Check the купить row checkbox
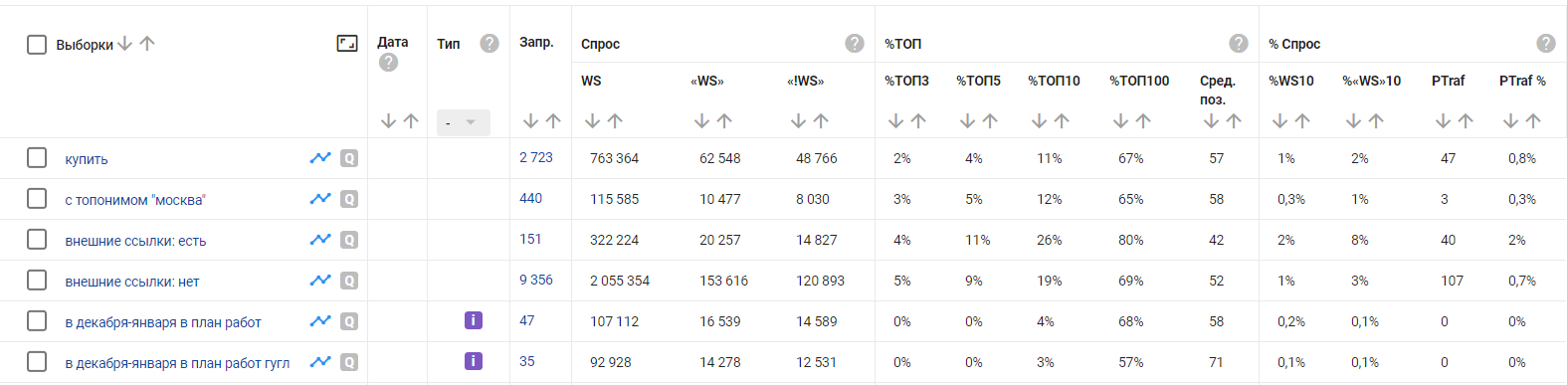 pyautogui.click(x=37, y=158)
